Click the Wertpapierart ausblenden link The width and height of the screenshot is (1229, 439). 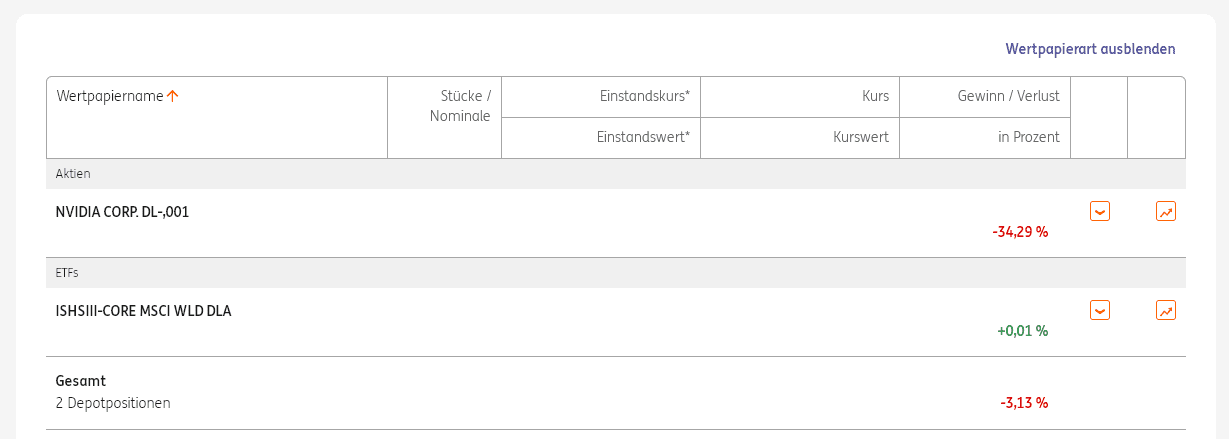(1090, 49)
